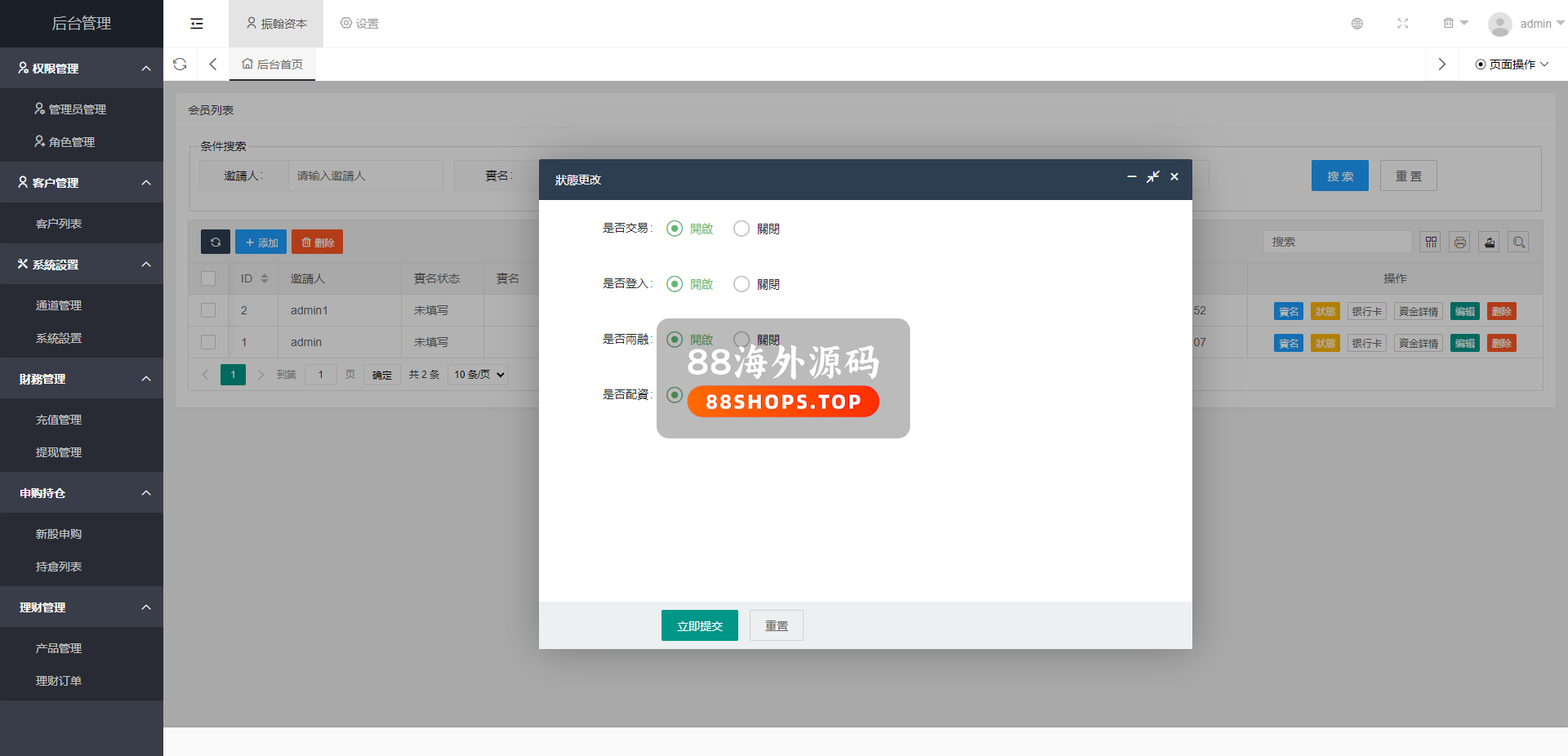Click the column filter grid icon

1430,242
